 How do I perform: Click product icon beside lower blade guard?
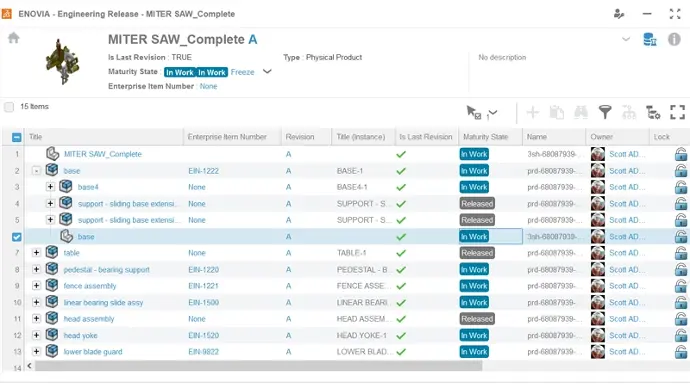pyautogui.click(x=52, y=351)
